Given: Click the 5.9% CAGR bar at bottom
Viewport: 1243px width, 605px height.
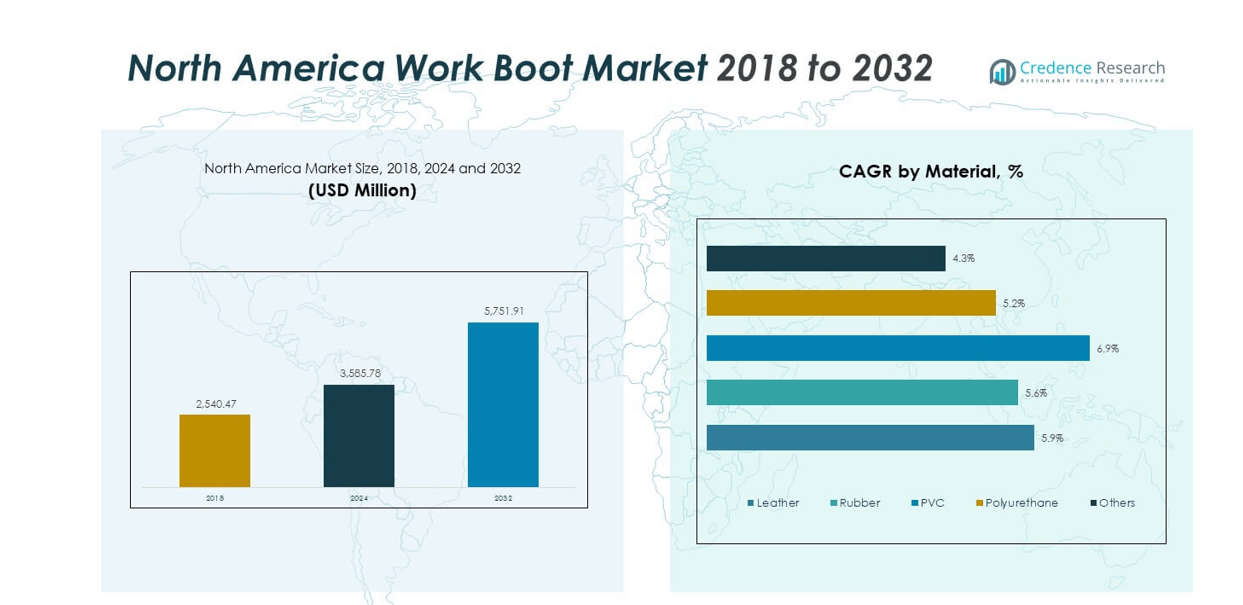Looking at the screenshot, I should [869, 438].
